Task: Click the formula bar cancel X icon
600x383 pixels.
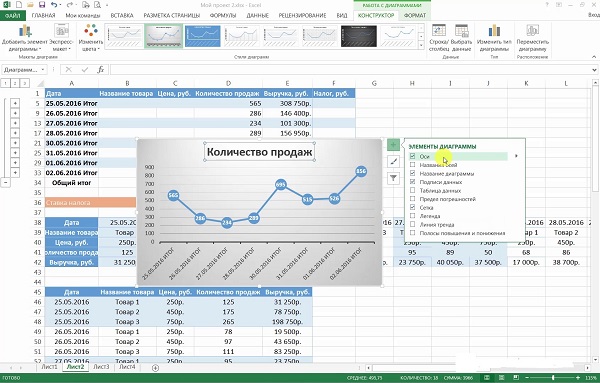Action: (68, 70)
